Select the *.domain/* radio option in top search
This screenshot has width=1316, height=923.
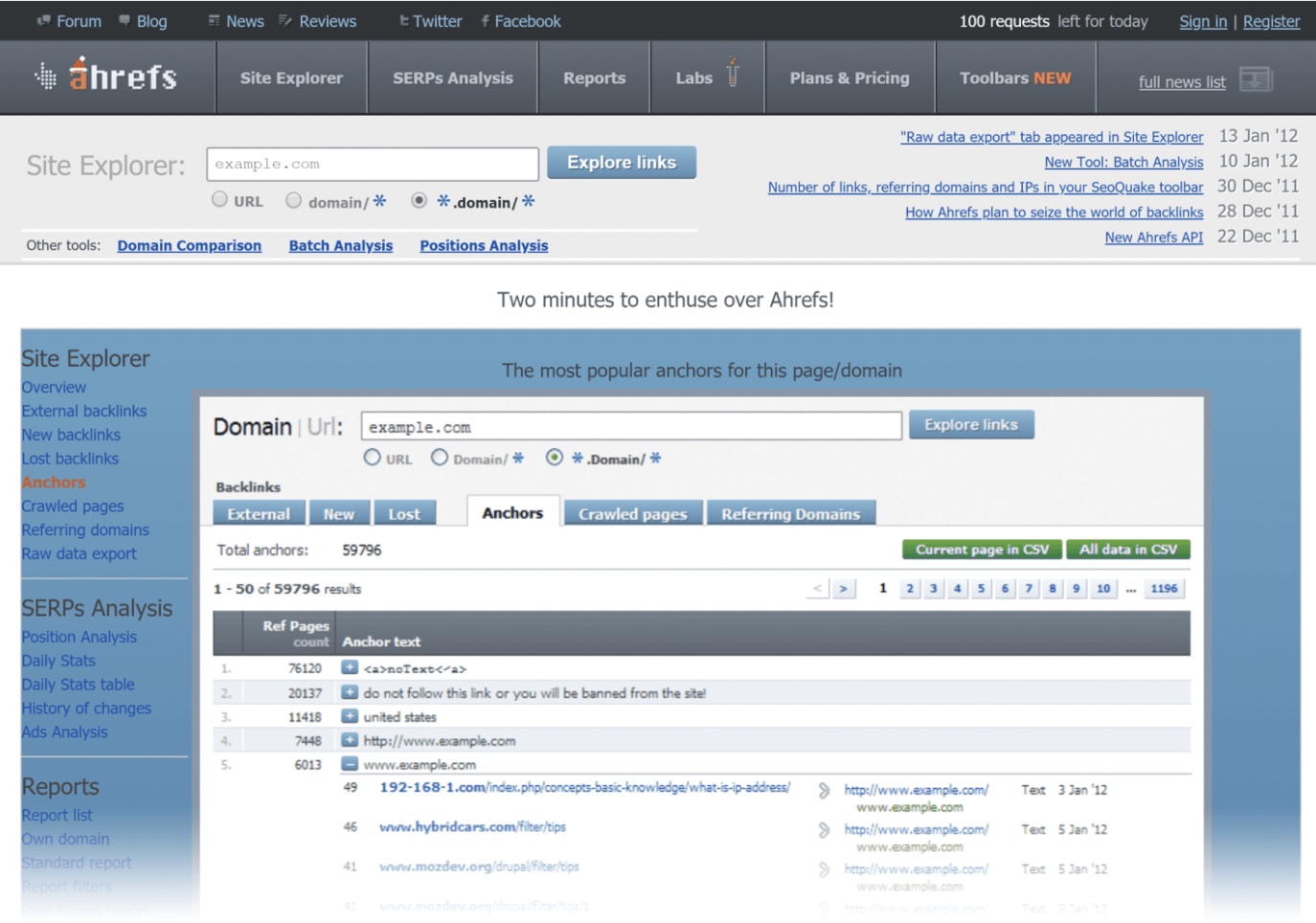[419, 200]
